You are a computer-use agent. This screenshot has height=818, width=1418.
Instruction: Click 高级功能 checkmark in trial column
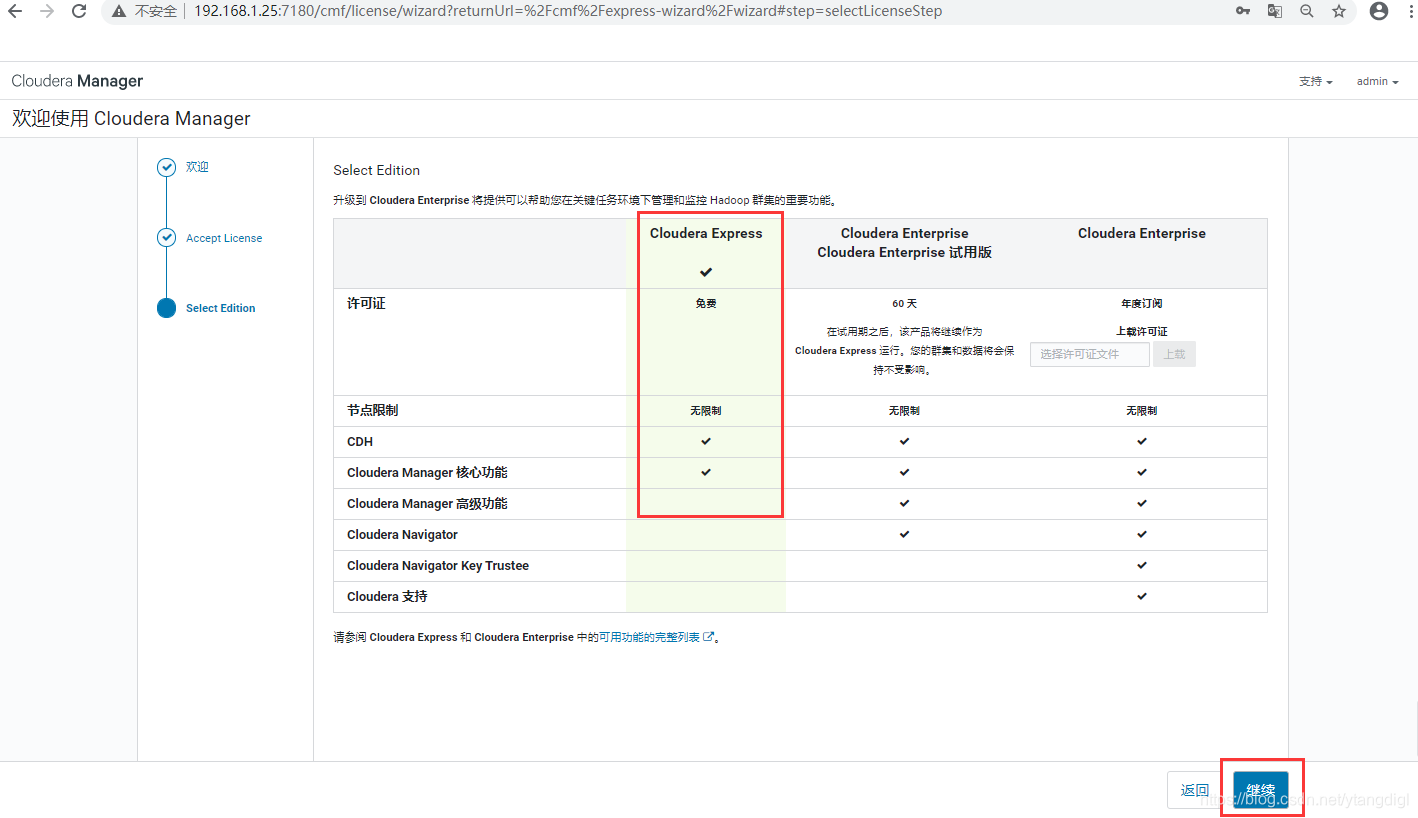[x=904, y=503]
